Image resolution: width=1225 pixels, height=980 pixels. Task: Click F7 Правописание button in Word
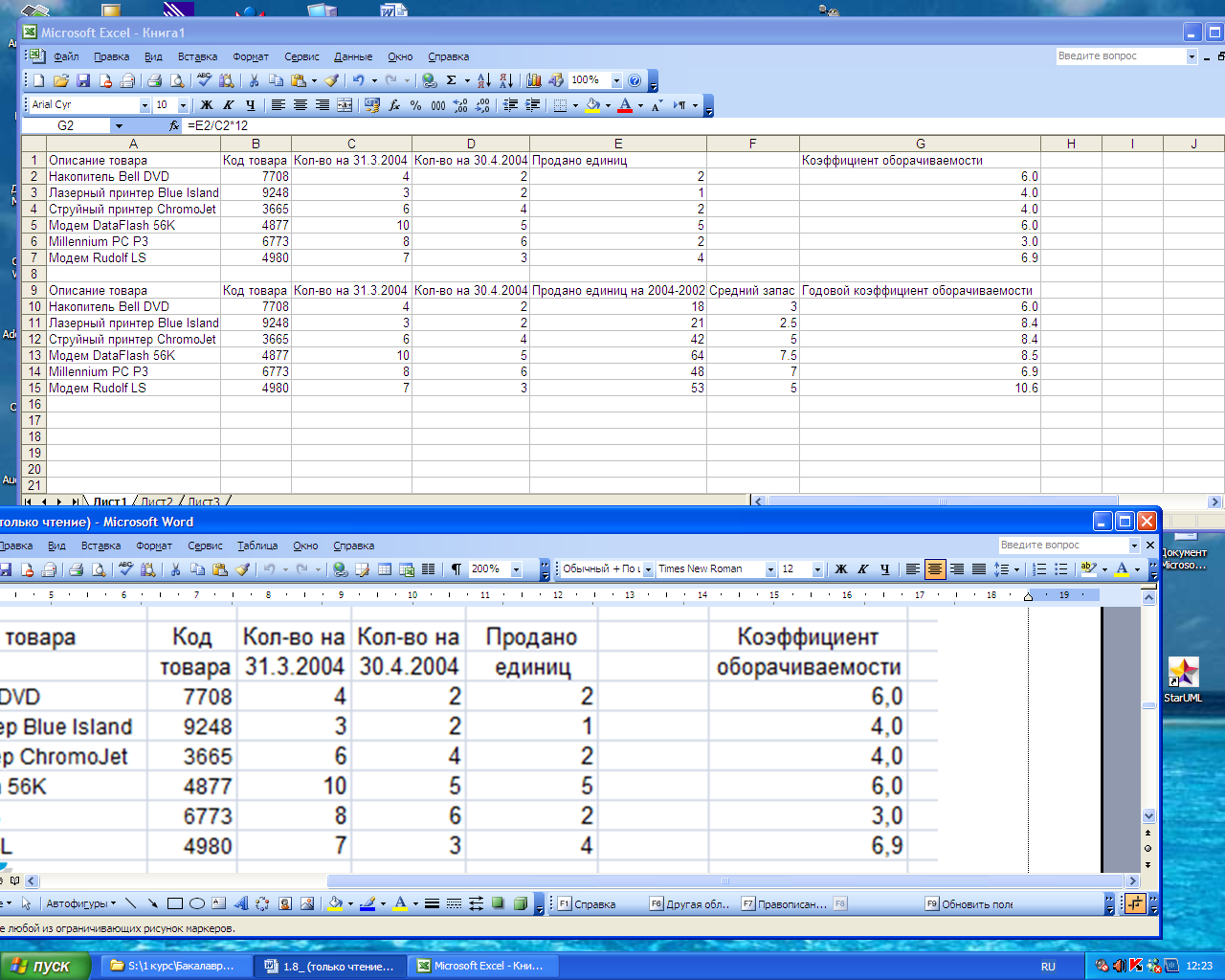785,903
